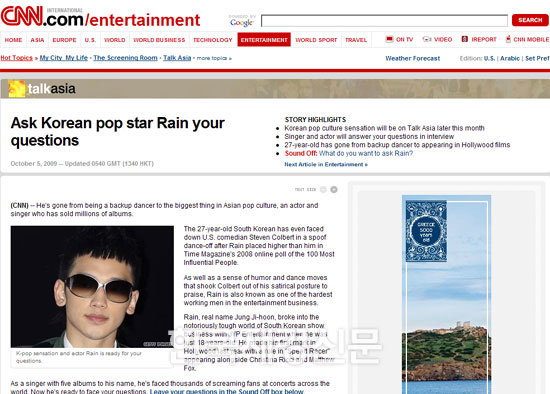Select the Entertainment navigation tab
Viewport: 550px width, 394px height.
coord(264,40)
